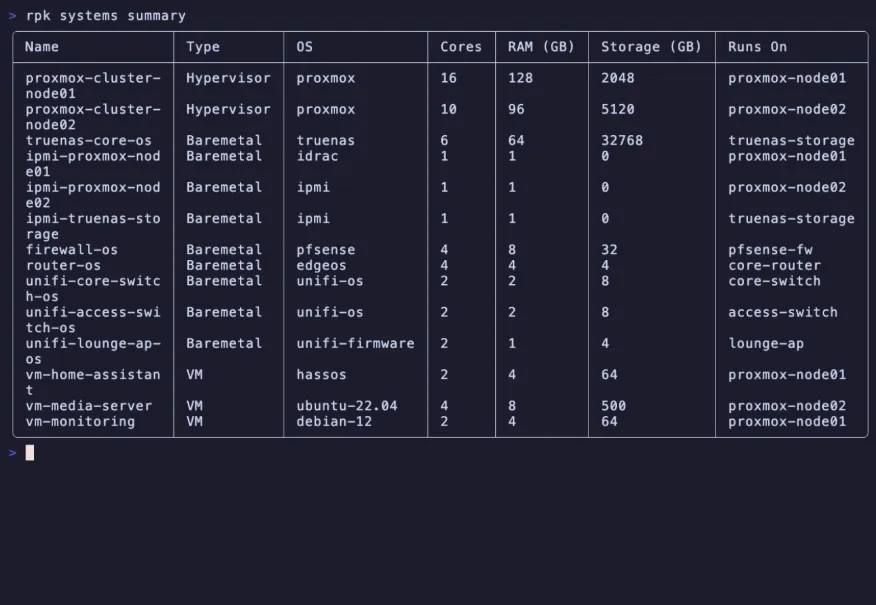
Task: Click the 'pfsense' OS cell
Action: (x=325, y=250)
